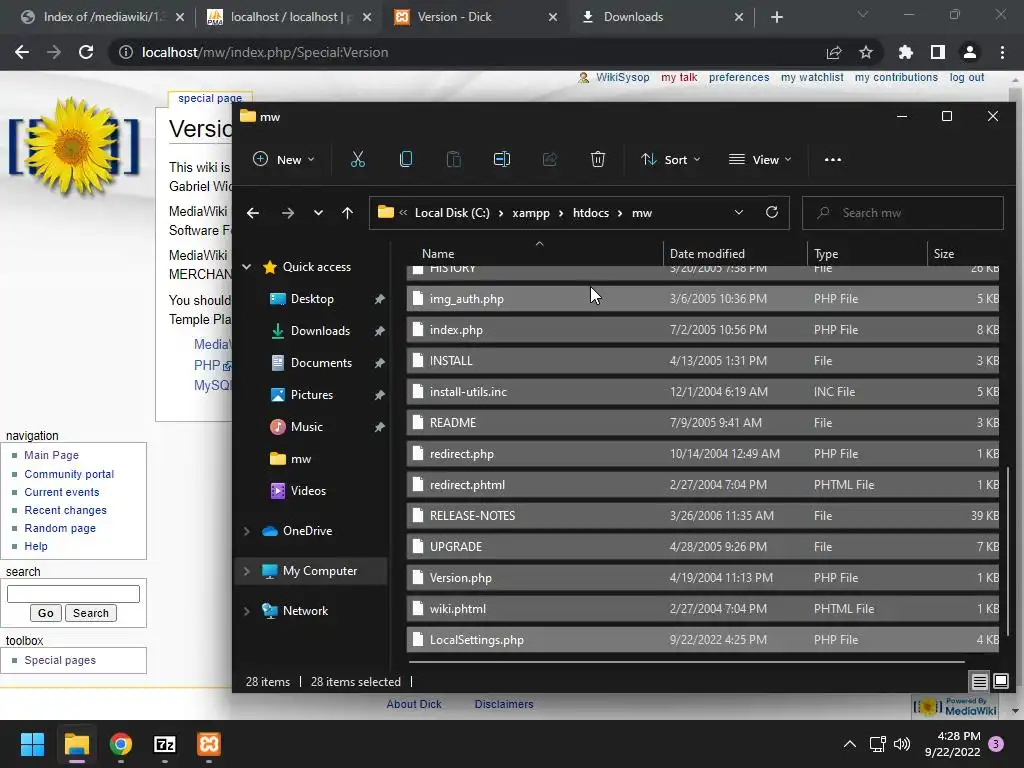Open the Sort dropdown menu
Screen dimensions: 1024x768
671,159
